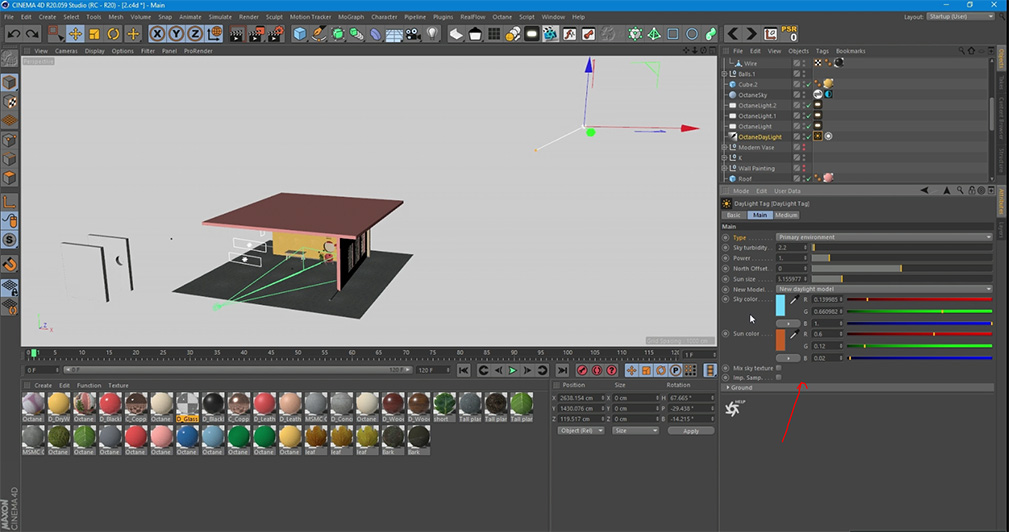Select the D_Glass material thumbnail

187,405
